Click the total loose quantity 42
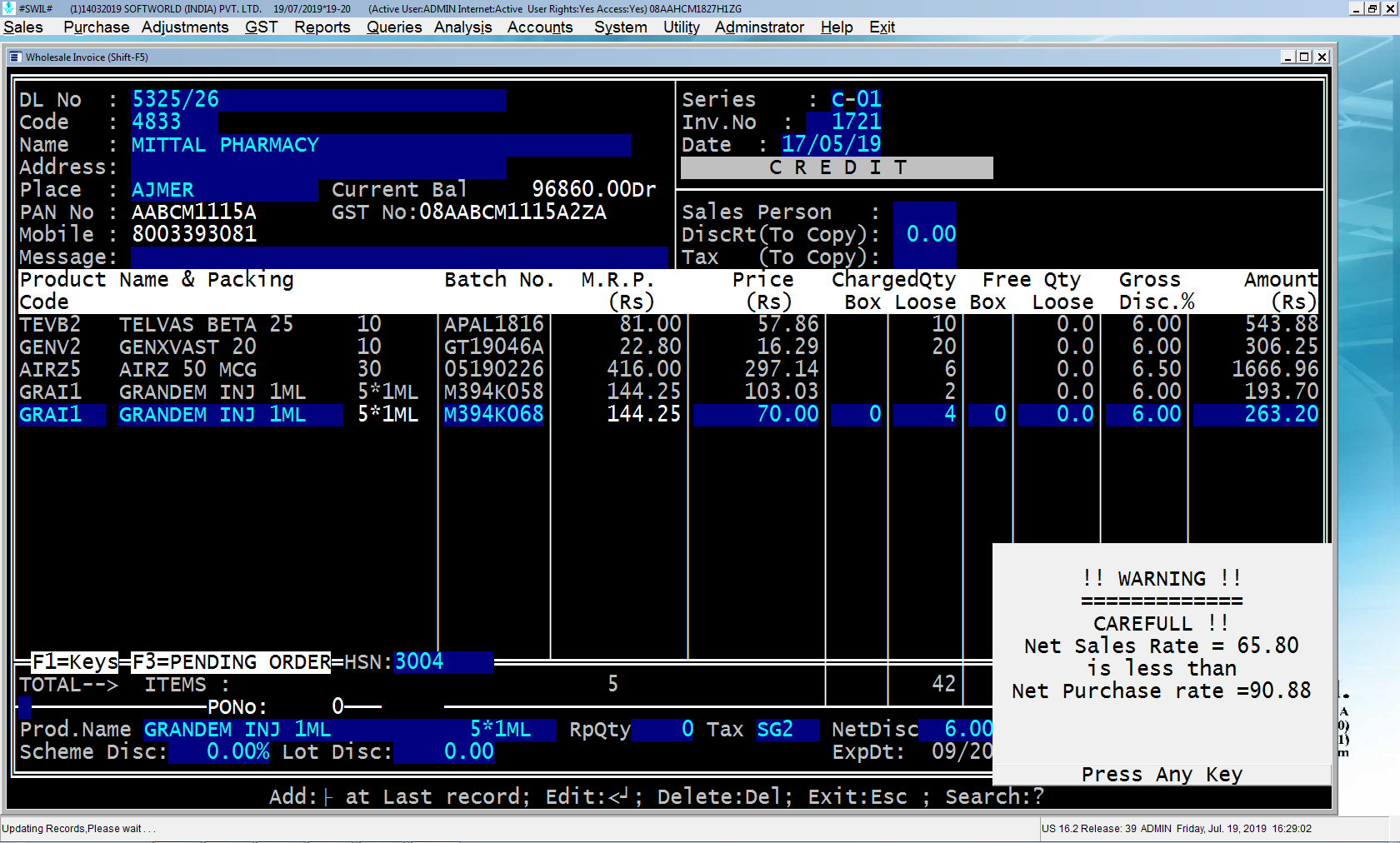1400x843 pixels. point(943,685)
